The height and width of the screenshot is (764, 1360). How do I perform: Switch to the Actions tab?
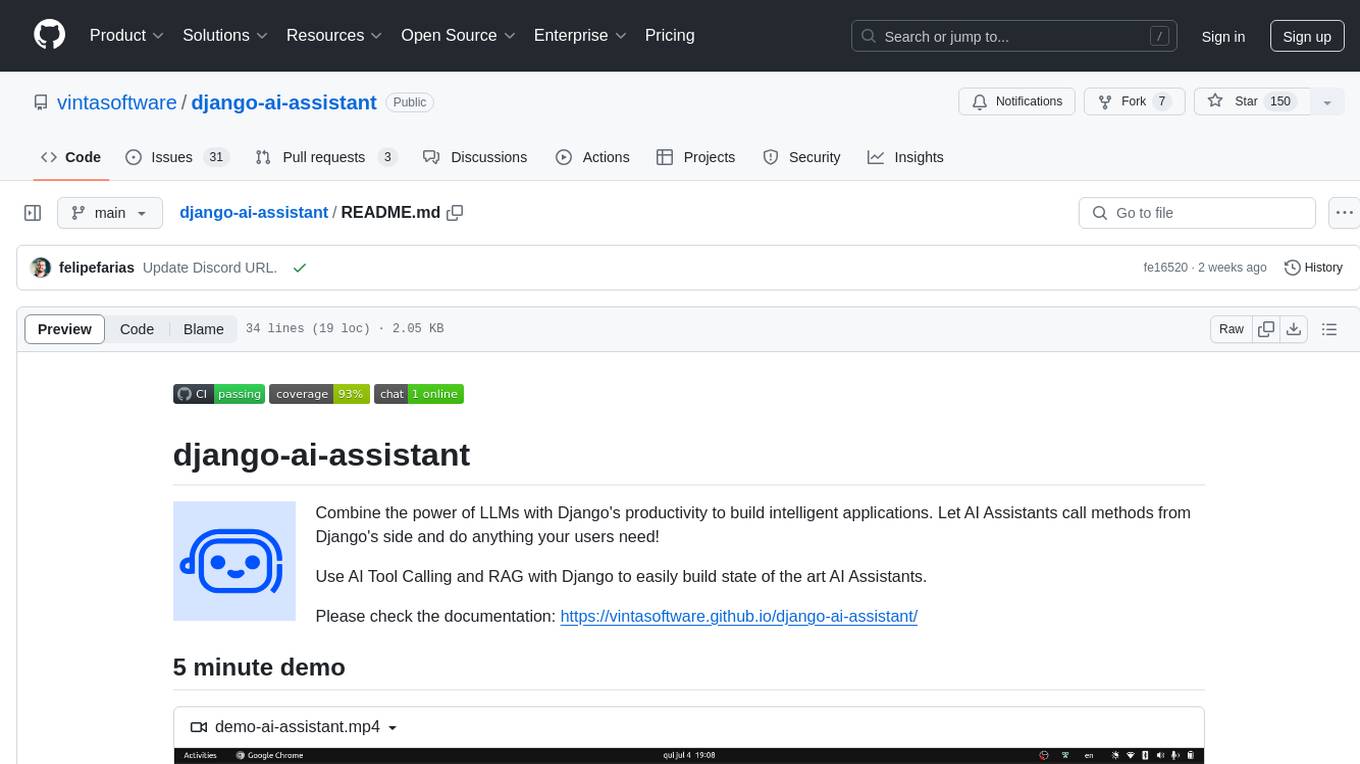(x=593, y=157)
